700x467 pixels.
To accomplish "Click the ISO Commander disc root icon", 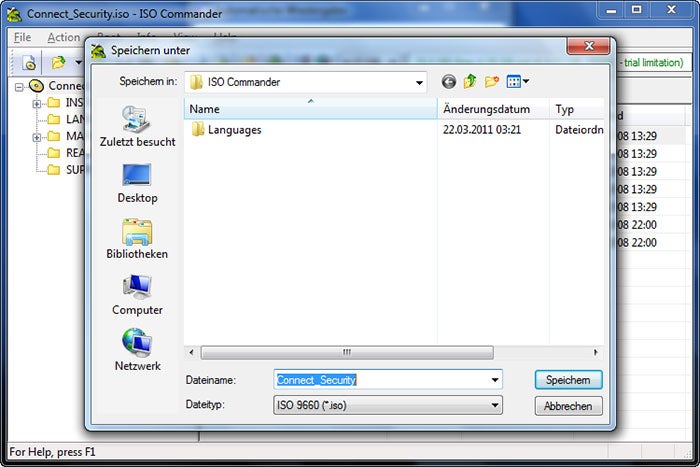I will (36, 86).
